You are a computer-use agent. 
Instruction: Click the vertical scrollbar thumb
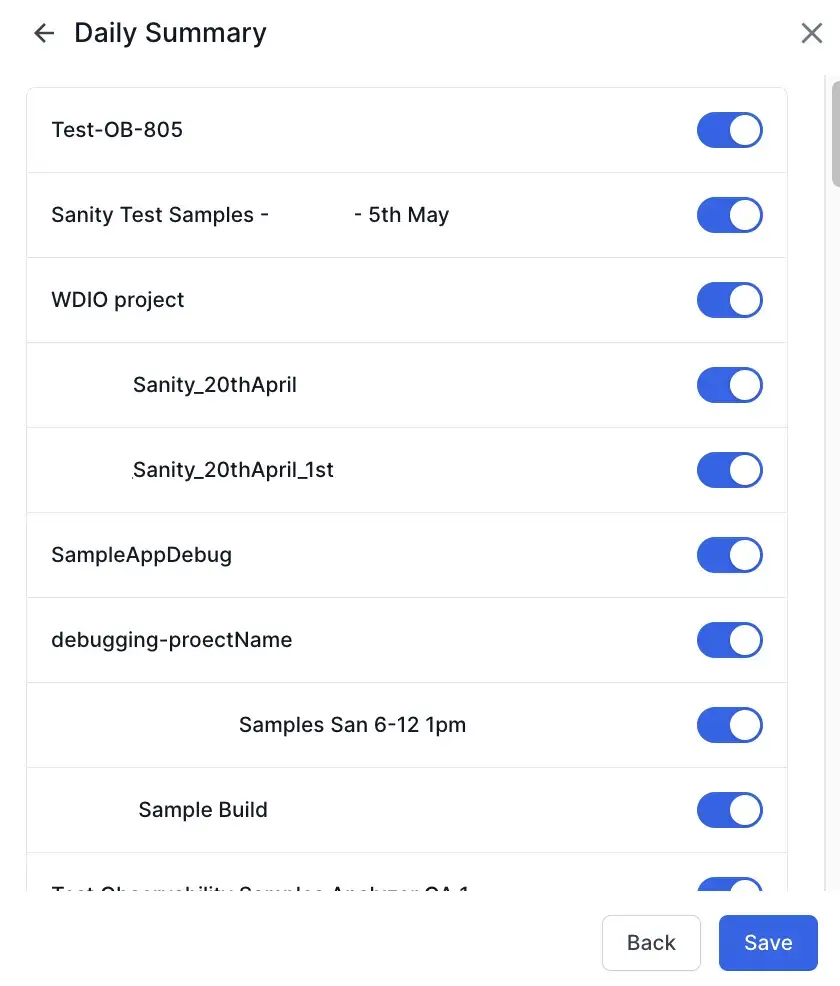click(835, 135)
